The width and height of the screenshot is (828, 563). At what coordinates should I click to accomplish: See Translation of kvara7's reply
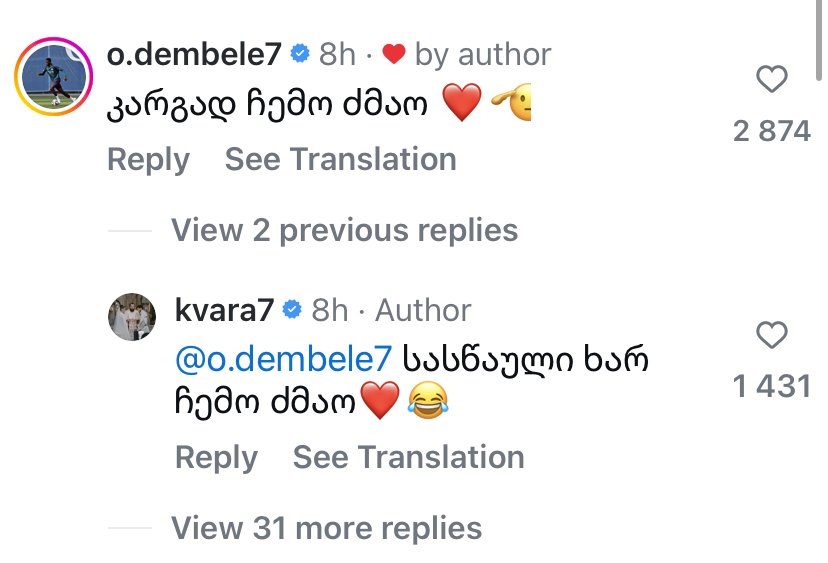[408, 457]
